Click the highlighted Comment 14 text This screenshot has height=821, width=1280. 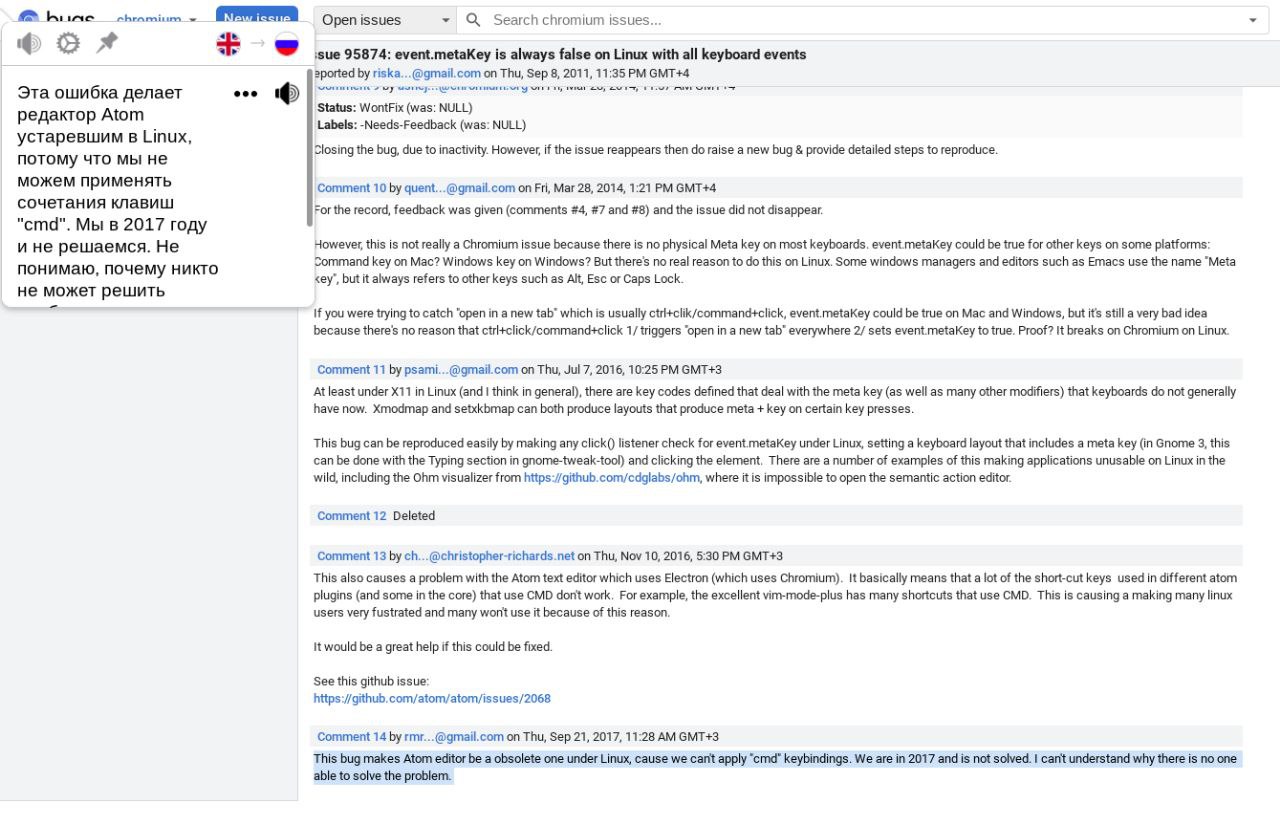click(775, 767)
